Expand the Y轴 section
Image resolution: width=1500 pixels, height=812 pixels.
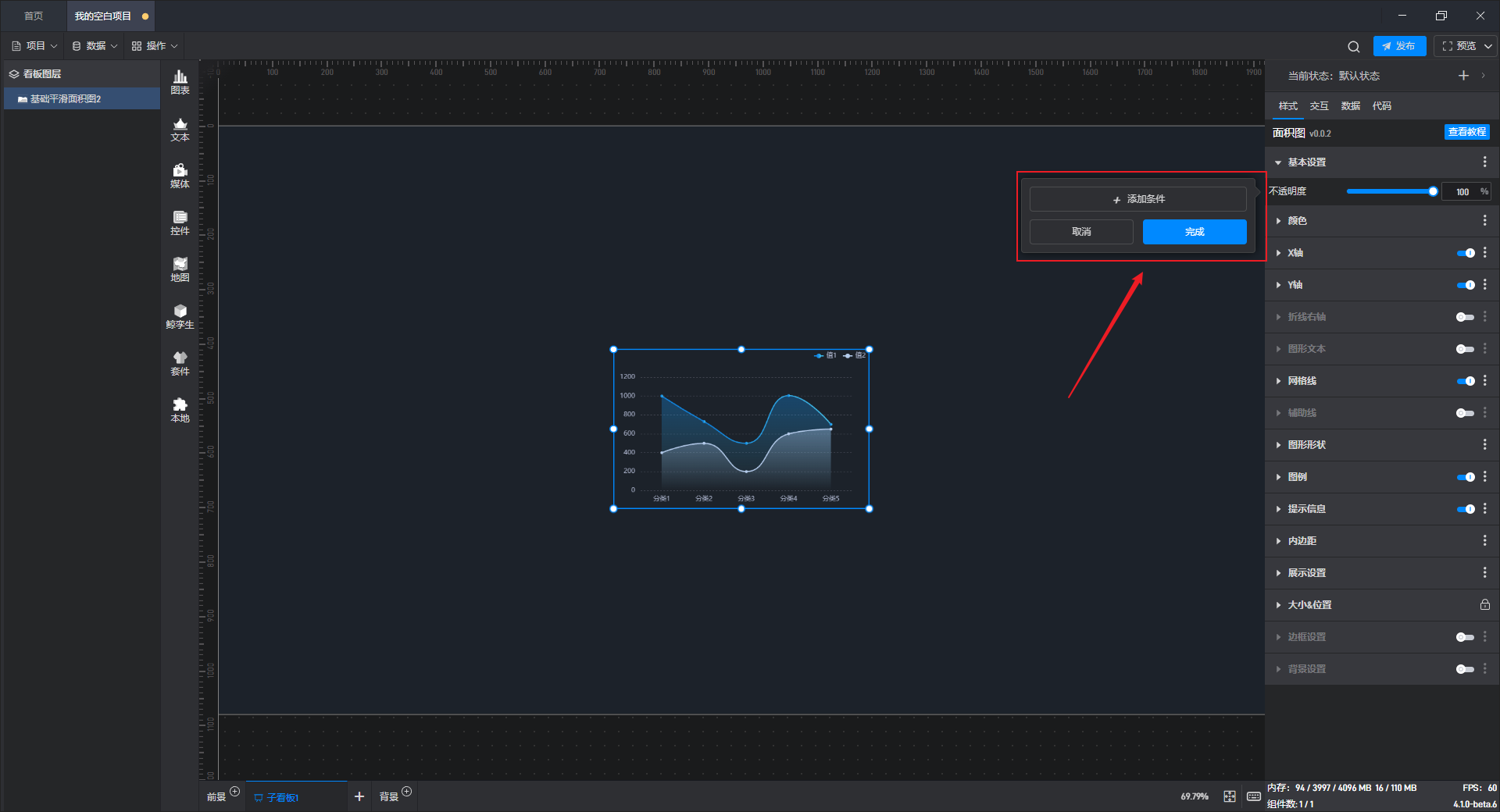[x=1278, y=285]
